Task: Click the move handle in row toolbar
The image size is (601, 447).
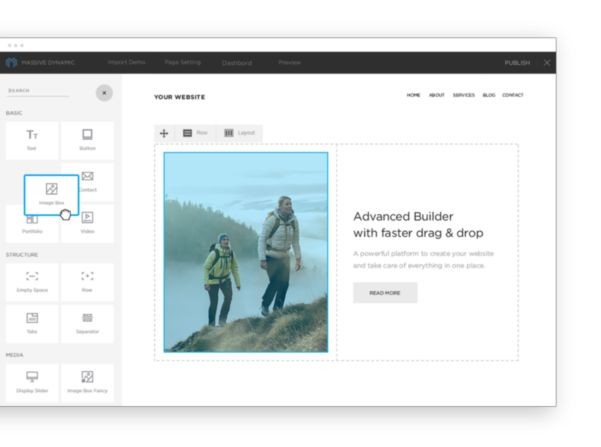Action: pos(164,133)
